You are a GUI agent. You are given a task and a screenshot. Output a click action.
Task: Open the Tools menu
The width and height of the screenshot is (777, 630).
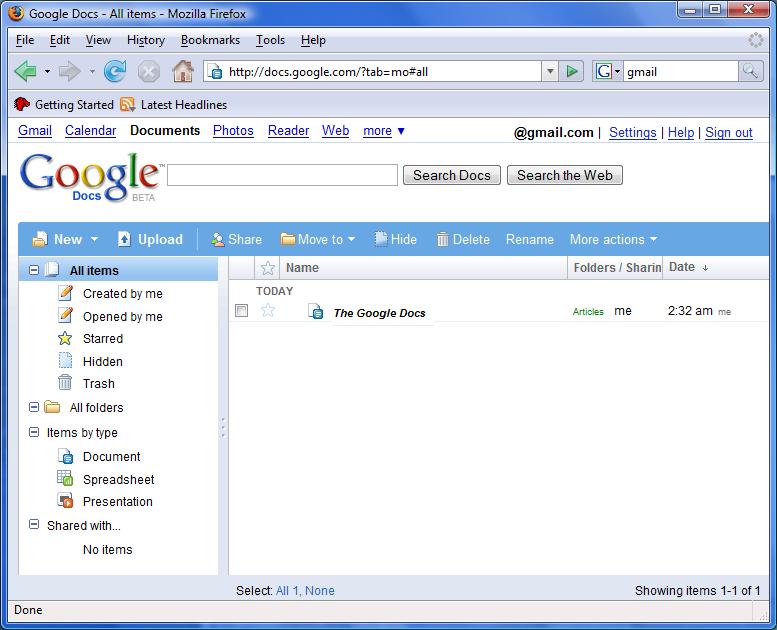(270, 40)
